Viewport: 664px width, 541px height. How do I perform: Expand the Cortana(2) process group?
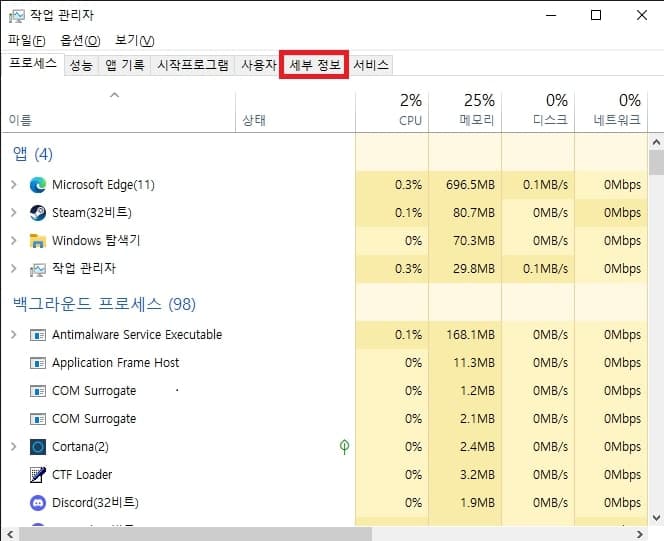pos(14,446)
